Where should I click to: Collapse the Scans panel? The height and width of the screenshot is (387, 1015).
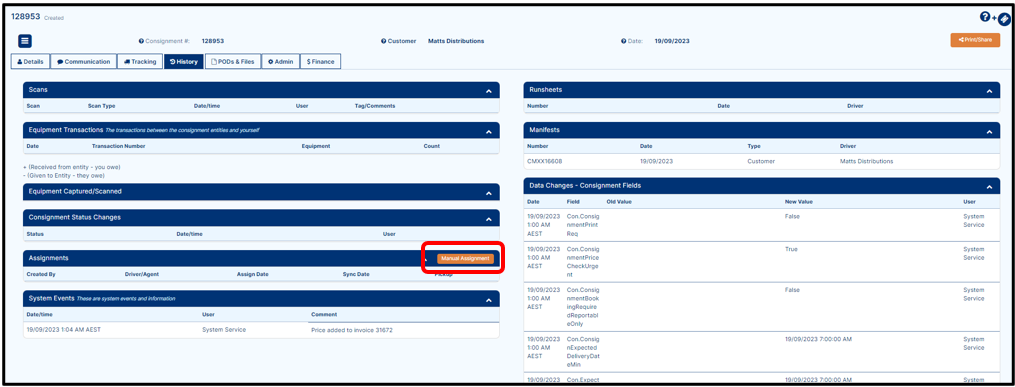pyautogui.click(x=489, y=91)
